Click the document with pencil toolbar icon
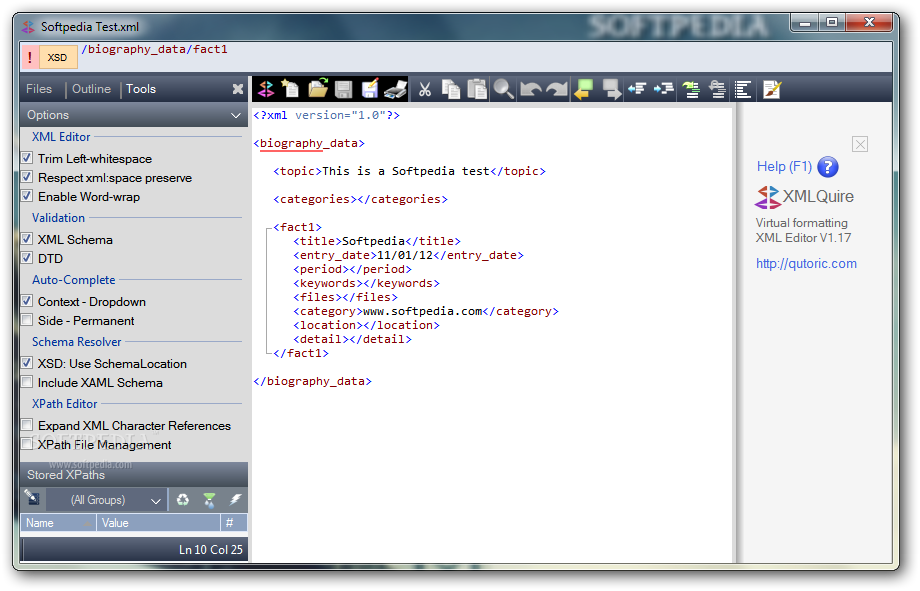This screenshot has height=591, width=920. [772, 89]
